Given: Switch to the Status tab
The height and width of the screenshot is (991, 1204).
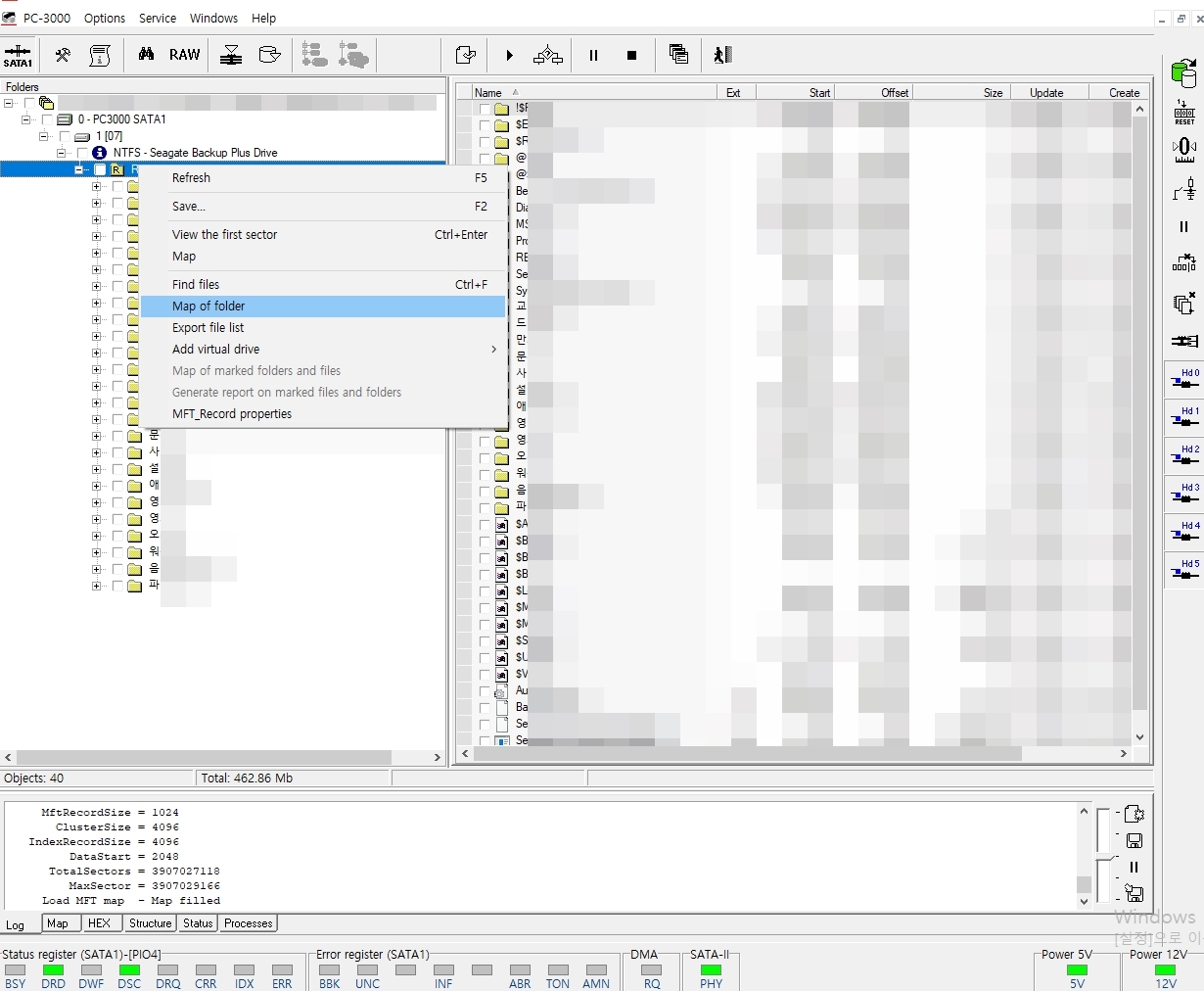Looking at the screenshot, I should [198, 923].
